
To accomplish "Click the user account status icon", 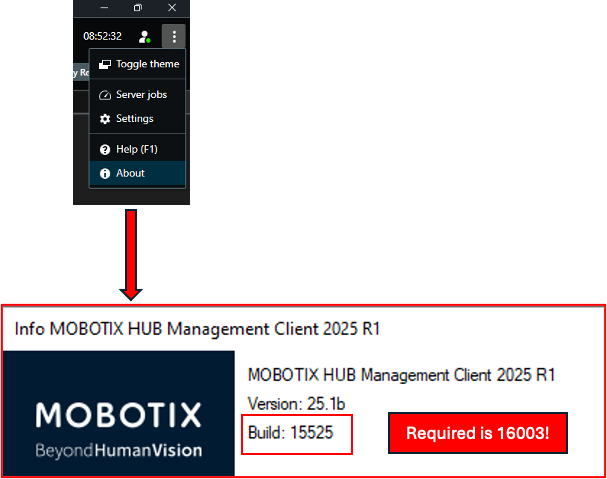I will 145,37.
